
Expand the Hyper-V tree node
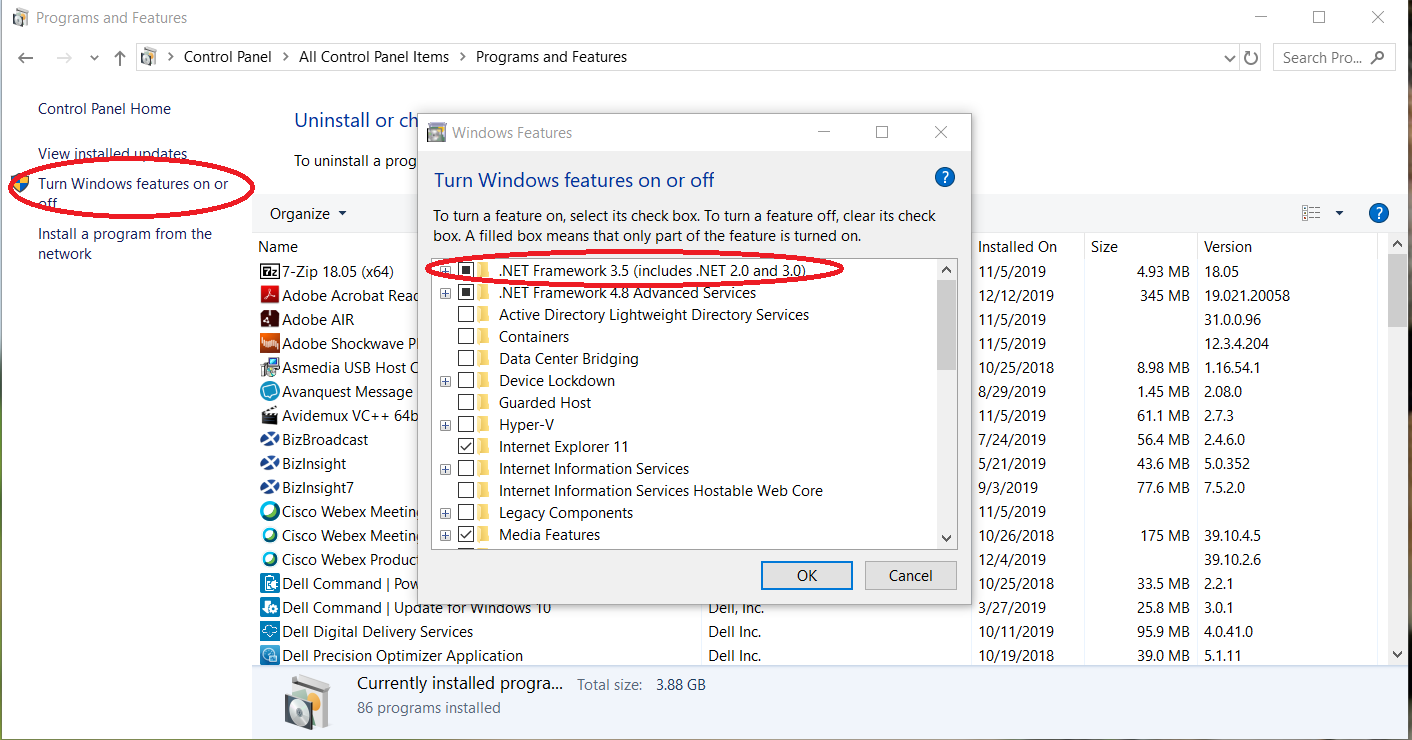tap(445, 425)
